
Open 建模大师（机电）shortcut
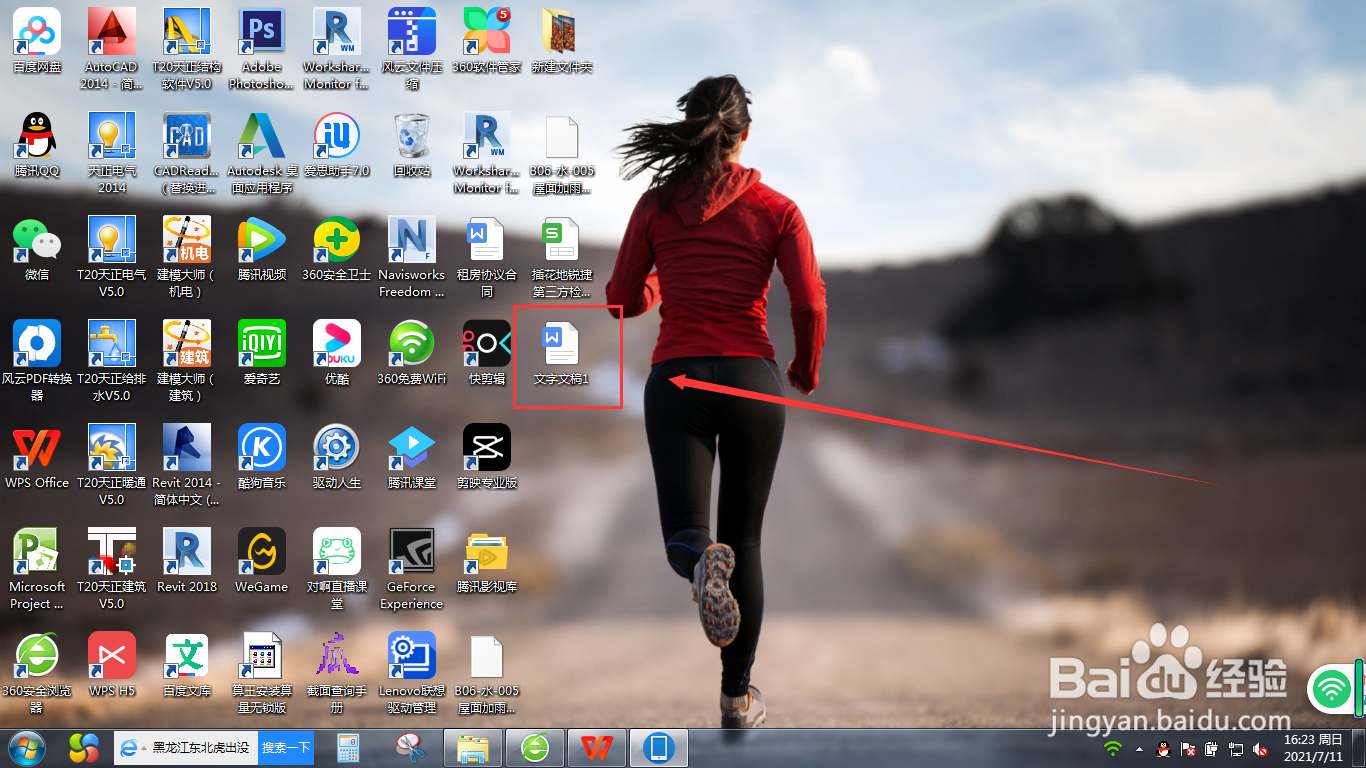[x=187, y=257]
